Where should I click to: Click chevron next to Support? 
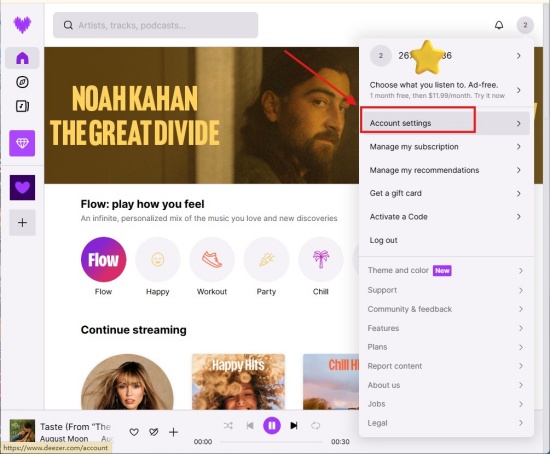pos(521,290)
